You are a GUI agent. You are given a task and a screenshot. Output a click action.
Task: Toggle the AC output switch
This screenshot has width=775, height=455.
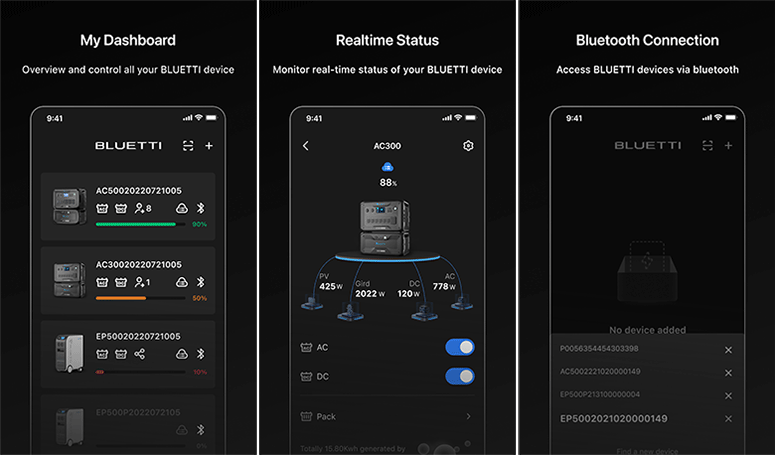pos(460,347)
